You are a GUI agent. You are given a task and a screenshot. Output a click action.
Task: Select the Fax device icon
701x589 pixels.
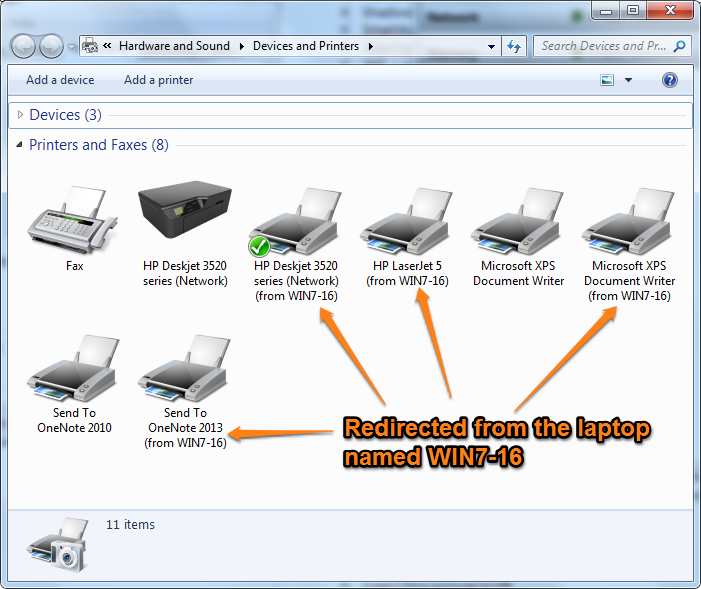(x=73, y=220)
